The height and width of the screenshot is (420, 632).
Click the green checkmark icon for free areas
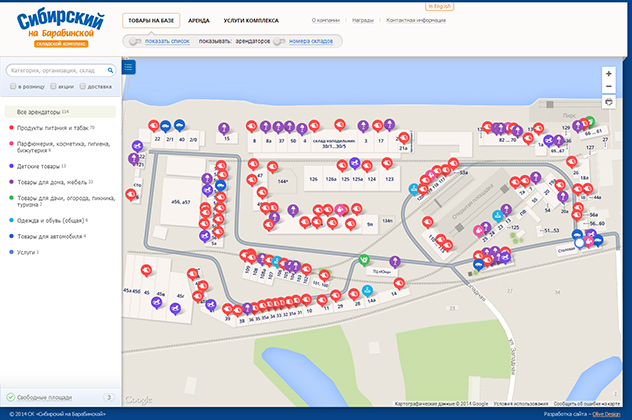(10, 397)
